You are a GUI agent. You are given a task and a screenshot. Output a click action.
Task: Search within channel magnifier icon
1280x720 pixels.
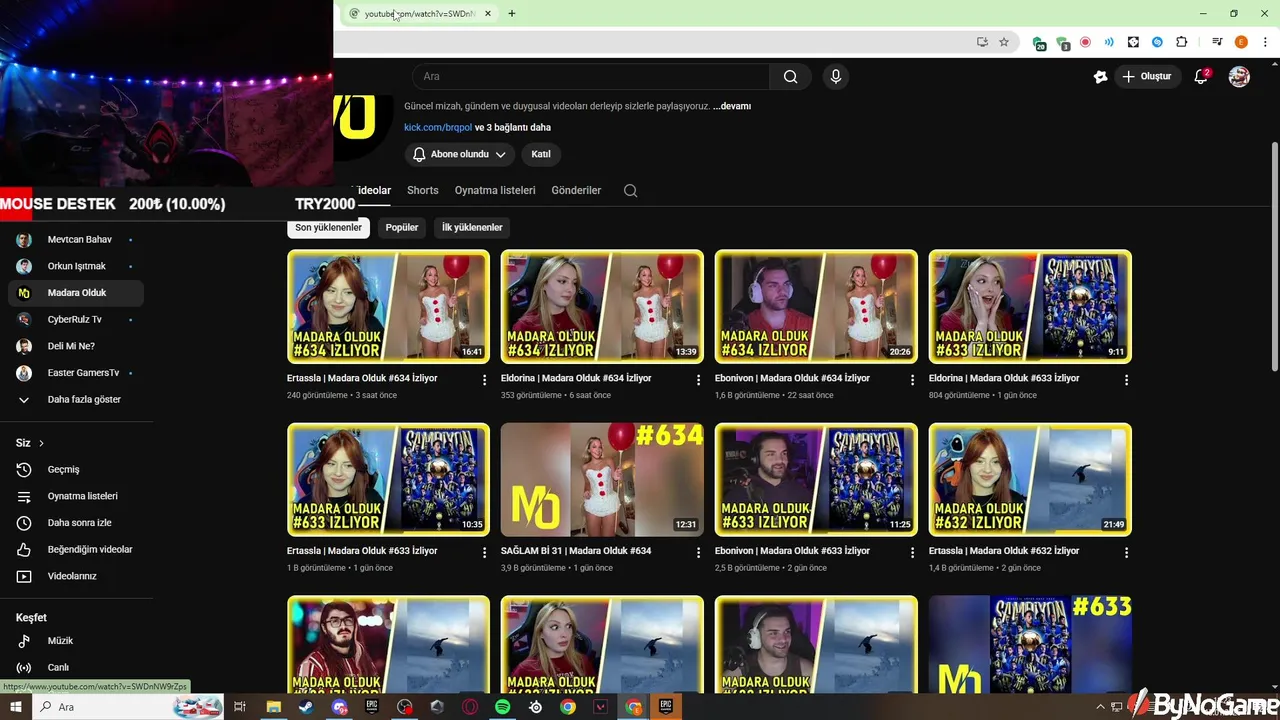630,190
